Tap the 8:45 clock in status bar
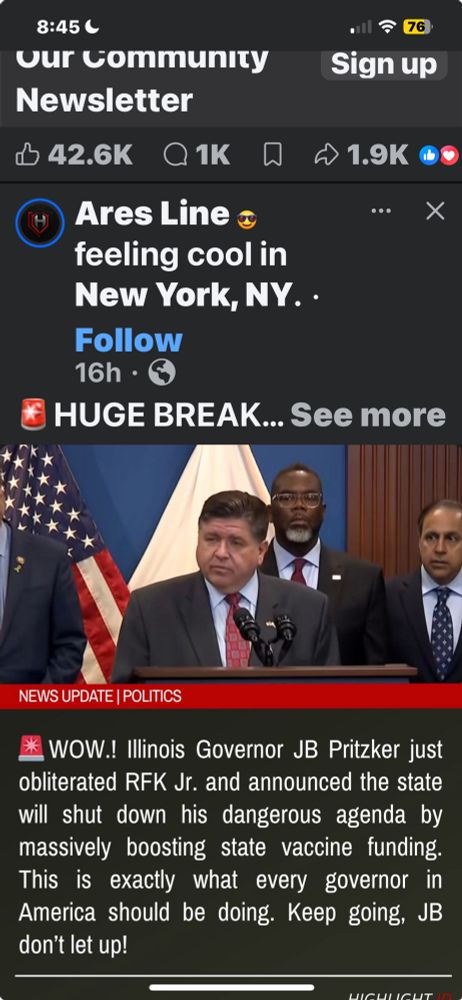The width and height of the screenshot is (462, 1000). point(58,27)
